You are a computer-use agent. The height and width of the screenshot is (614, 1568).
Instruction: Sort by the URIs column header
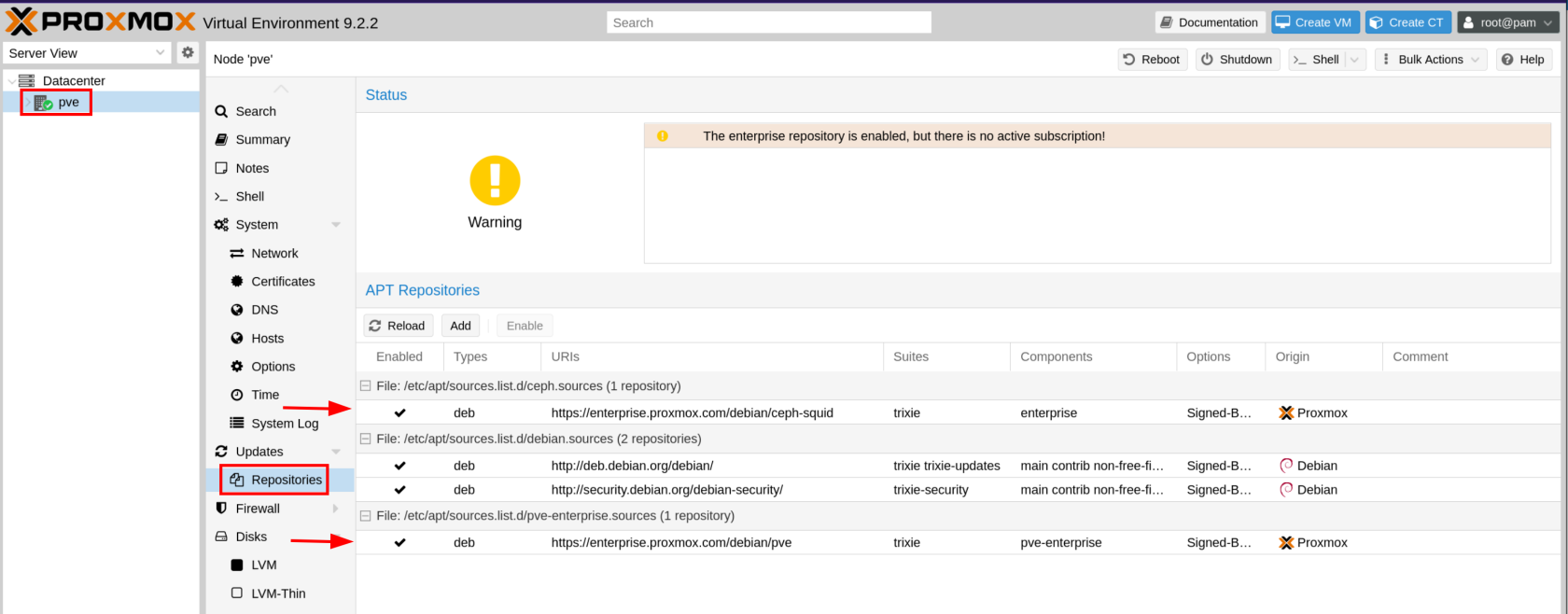[x=712, y=356]
